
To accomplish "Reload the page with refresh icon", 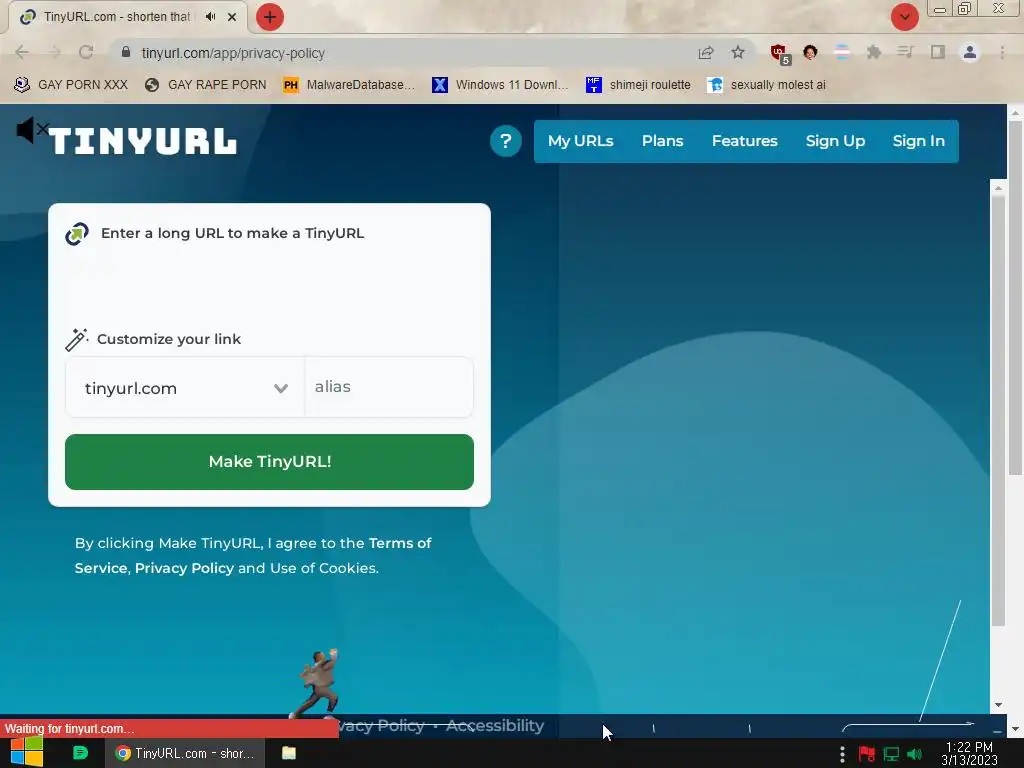I will tap(86, 52).
